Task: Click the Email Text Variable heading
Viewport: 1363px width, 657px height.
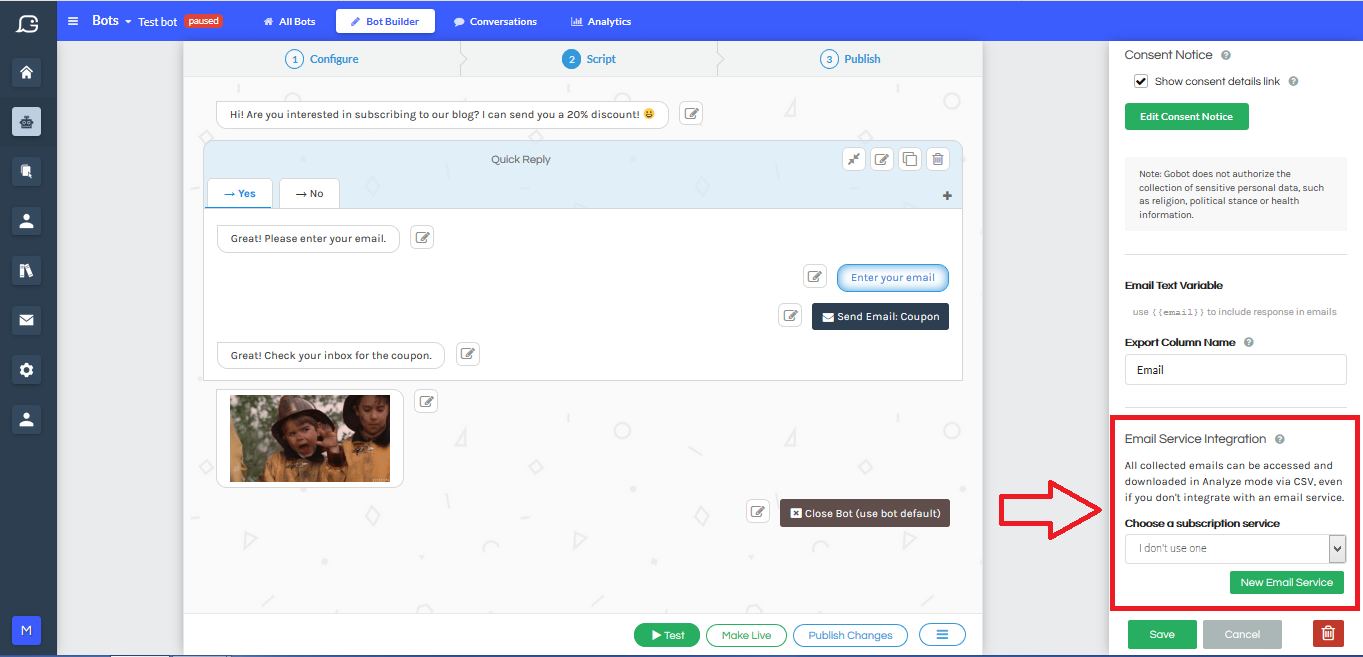Action: point(1174,286)
